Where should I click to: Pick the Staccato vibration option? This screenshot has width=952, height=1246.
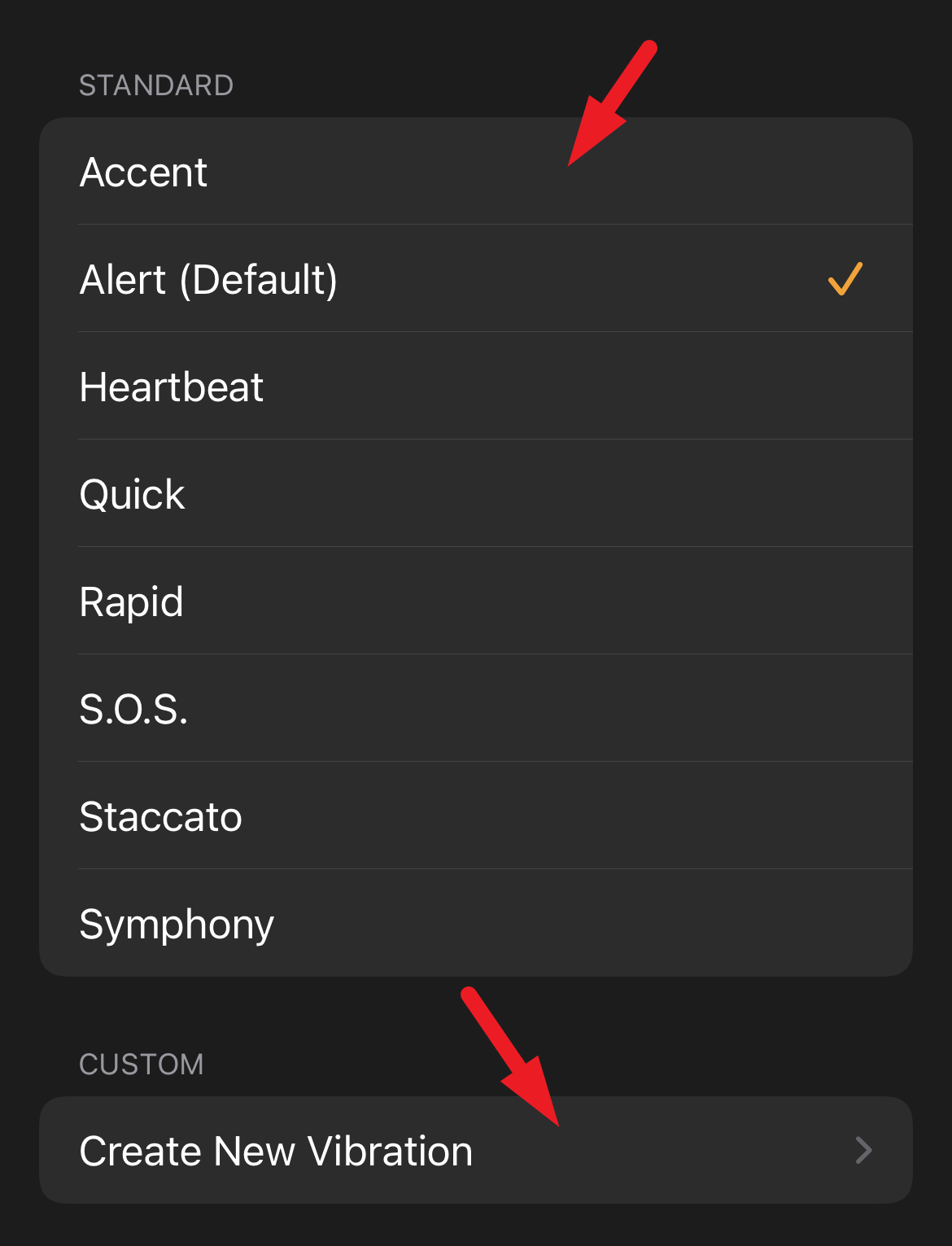pos(476,816)
